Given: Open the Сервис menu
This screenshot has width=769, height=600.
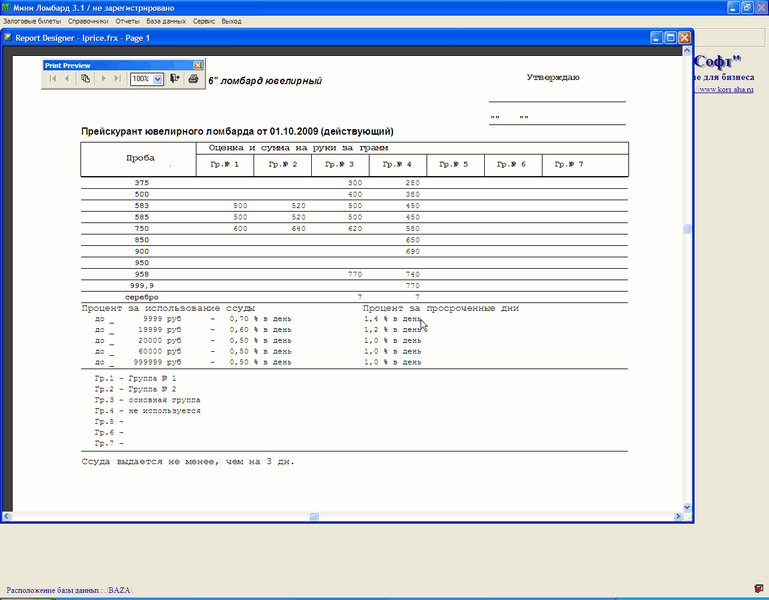Looking at the screenshot, I should tap(204, 21).
